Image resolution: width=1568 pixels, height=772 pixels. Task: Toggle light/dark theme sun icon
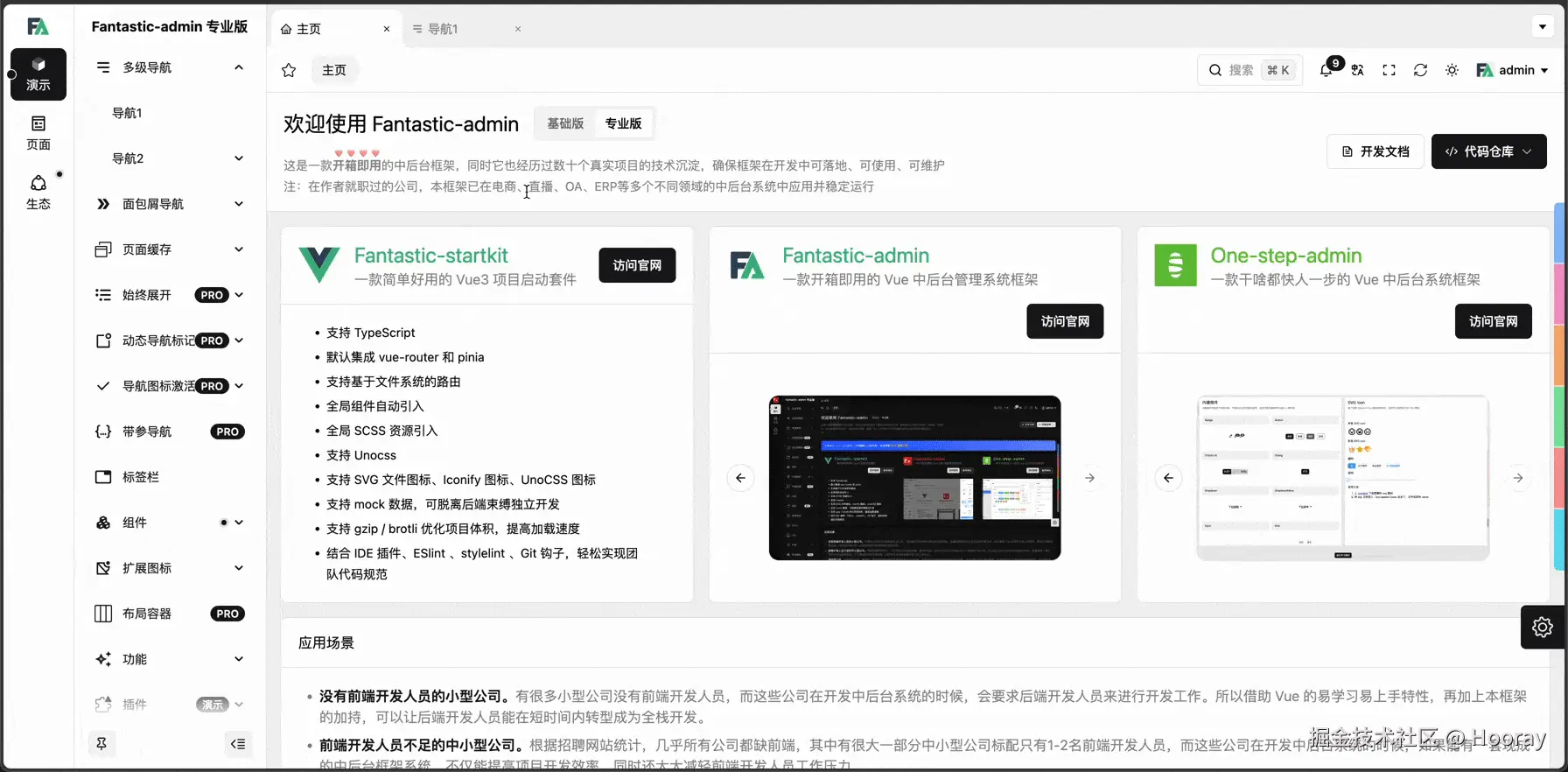(x=1452, y=70)
